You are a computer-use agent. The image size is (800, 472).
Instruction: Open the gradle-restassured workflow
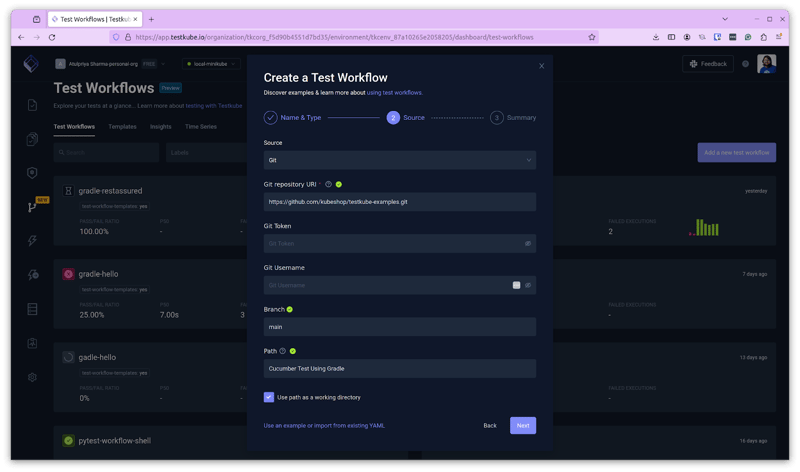coord(110,191)
